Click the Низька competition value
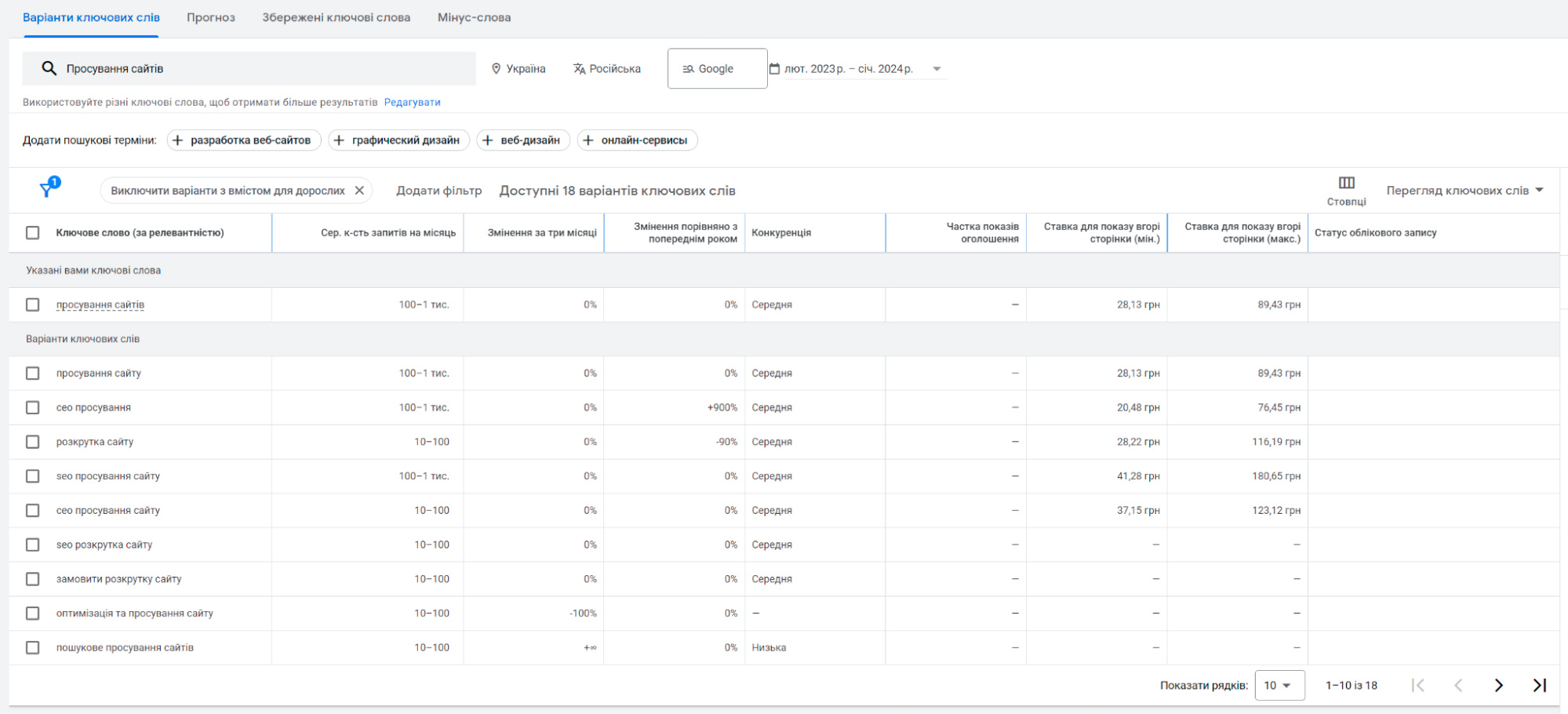This screenshot has height=714, width=1568. [x=769, y=647]
